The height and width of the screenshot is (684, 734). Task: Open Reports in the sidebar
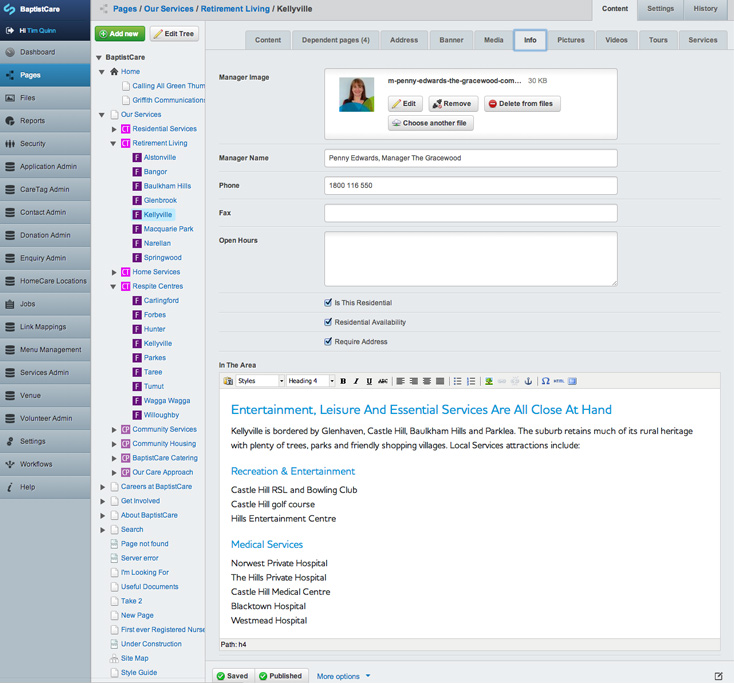(x=45, y=121)
